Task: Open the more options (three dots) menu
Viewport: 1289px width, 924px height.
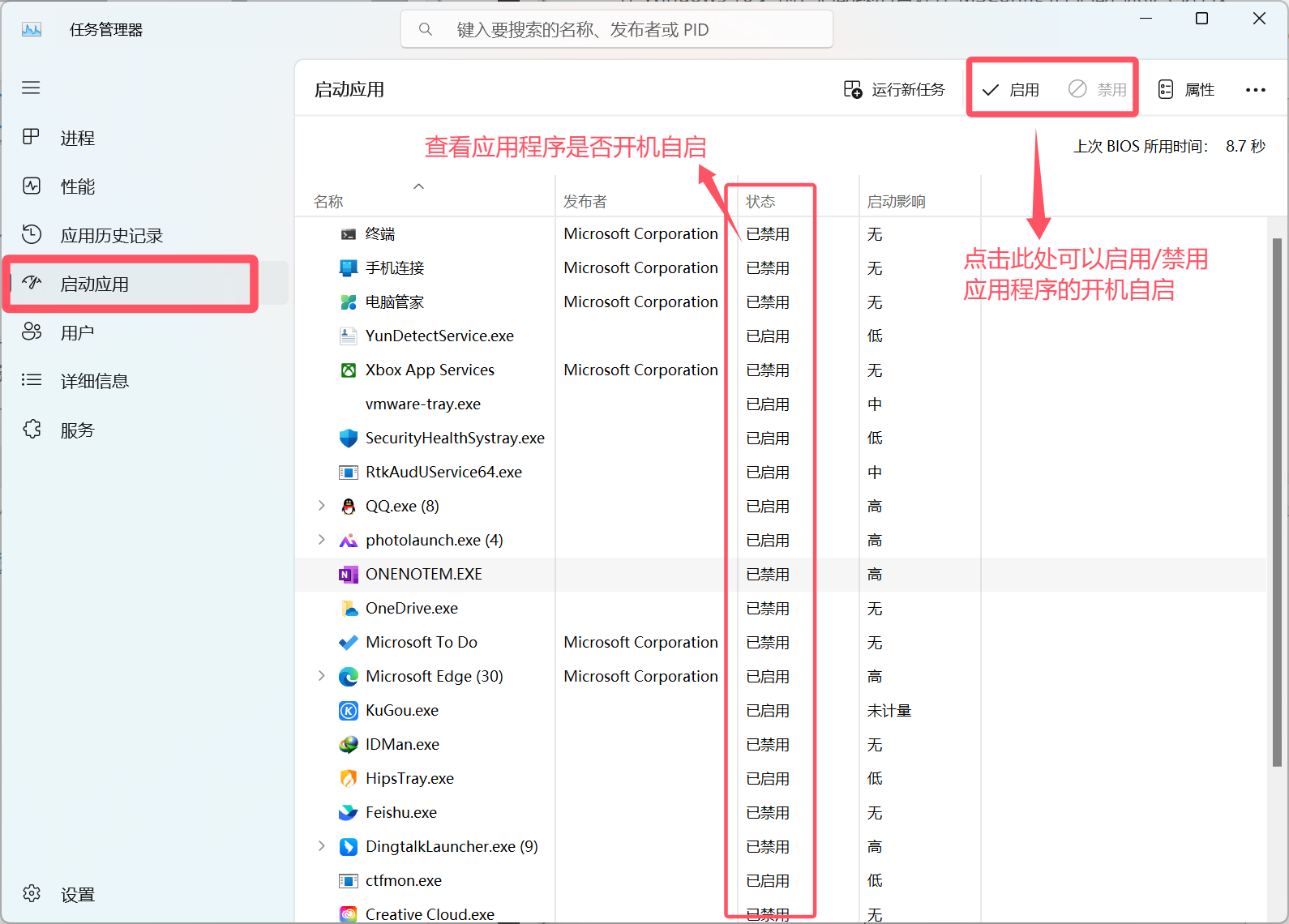Action: (1255, 90)
